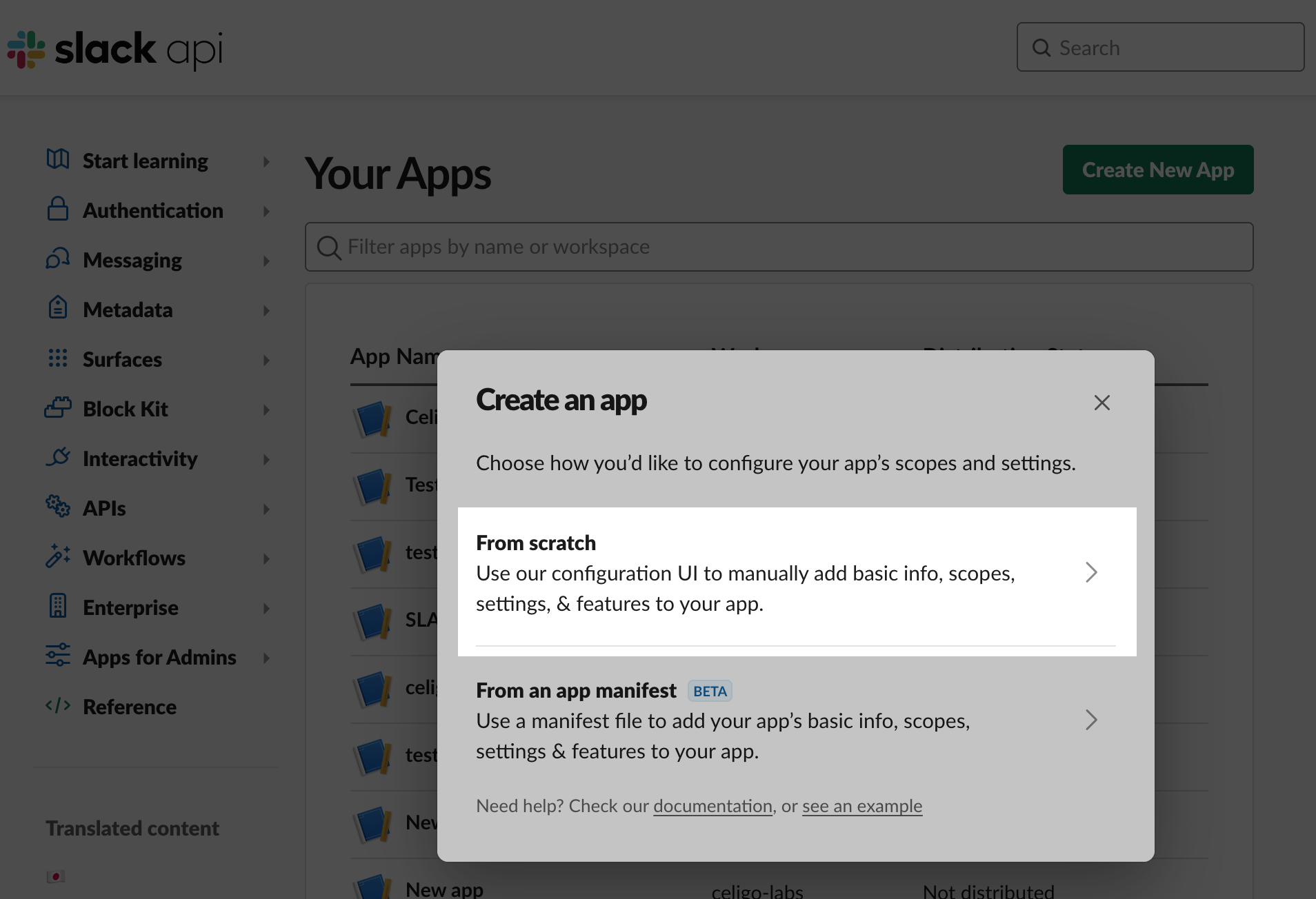Expand the Apps for Admins section

tap(266, 658)
